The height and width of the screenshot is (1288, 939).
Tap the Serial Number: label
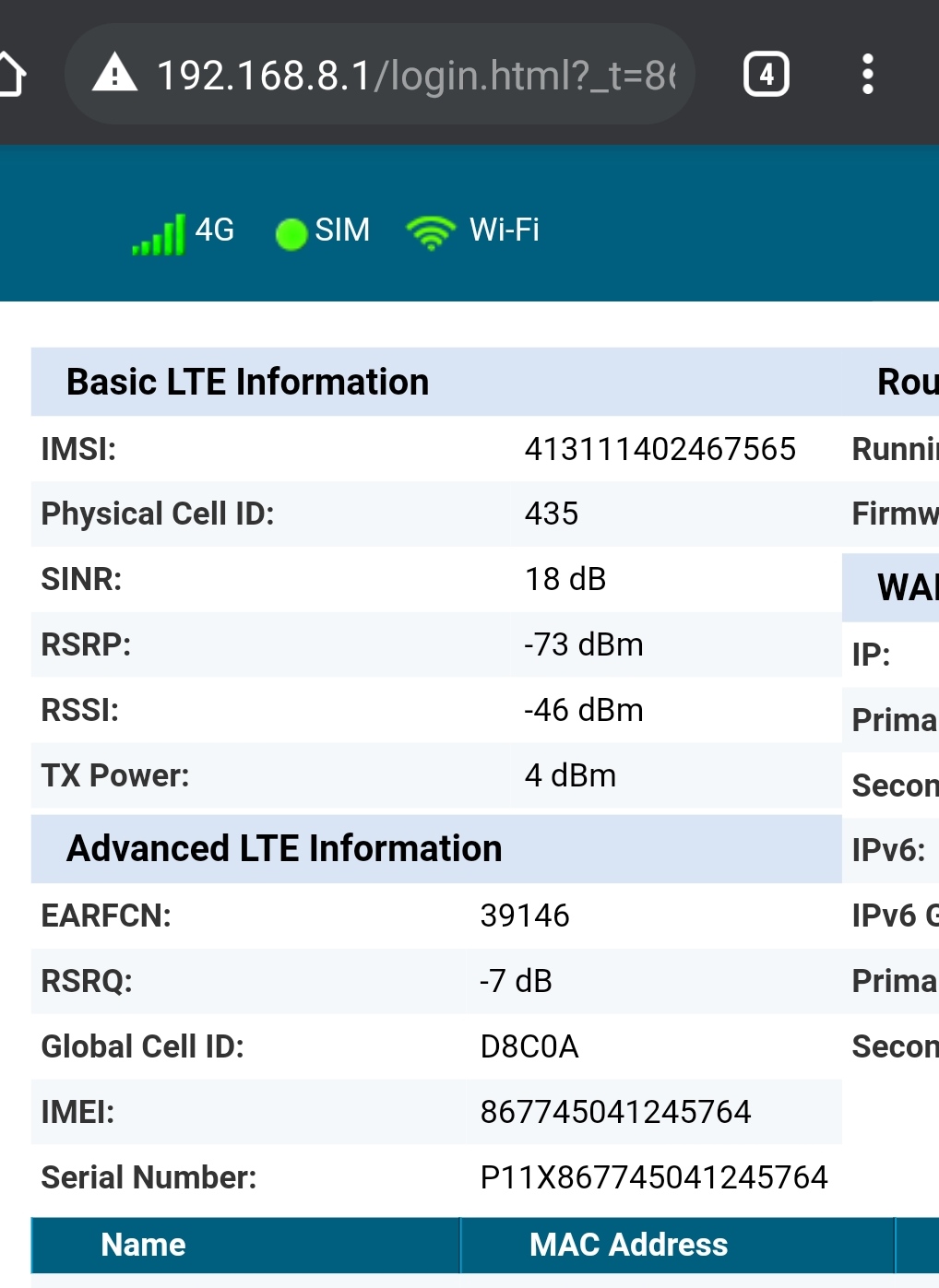149,1177
